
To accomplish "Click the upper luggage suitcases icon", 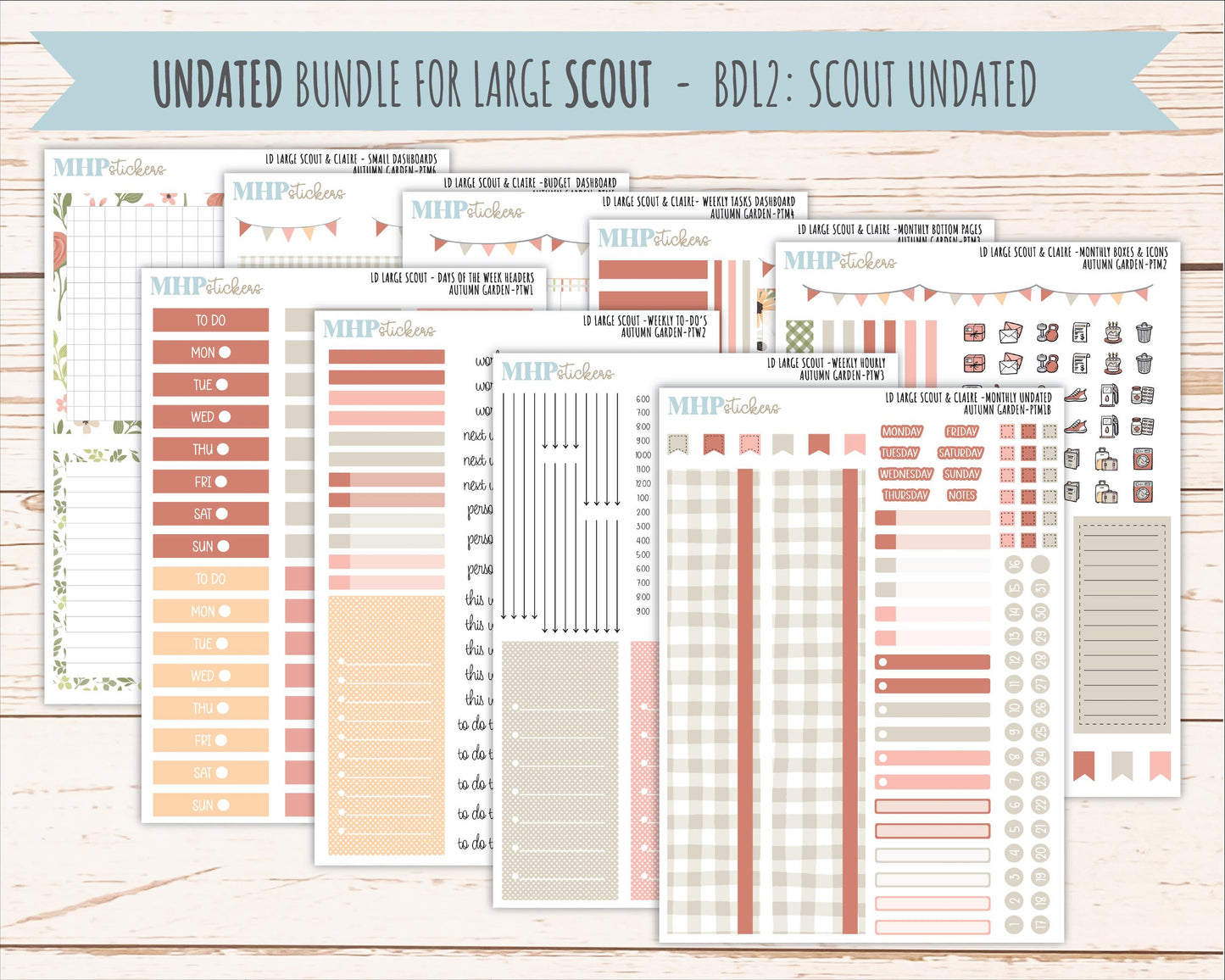I will click(x=1107, y=460).
